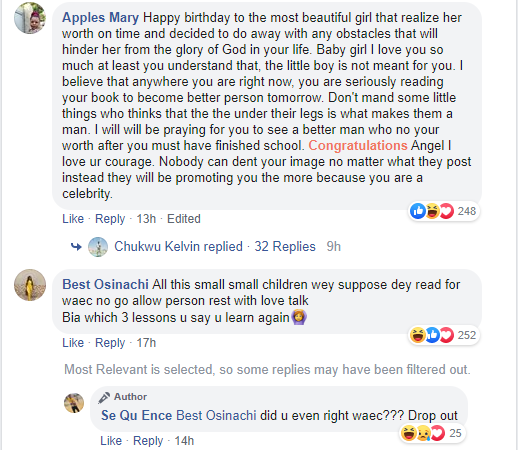The image size is (518, 450).
Task: Open the Se Qu Ence name link
Action: click(x=137, y=415)
